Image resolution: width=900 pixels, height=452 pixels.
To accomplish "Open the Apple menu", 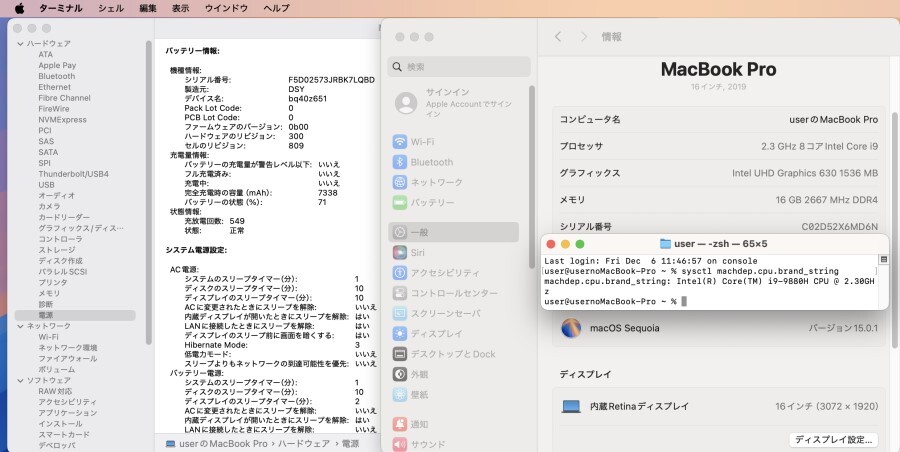I will (x=19, y=8).
